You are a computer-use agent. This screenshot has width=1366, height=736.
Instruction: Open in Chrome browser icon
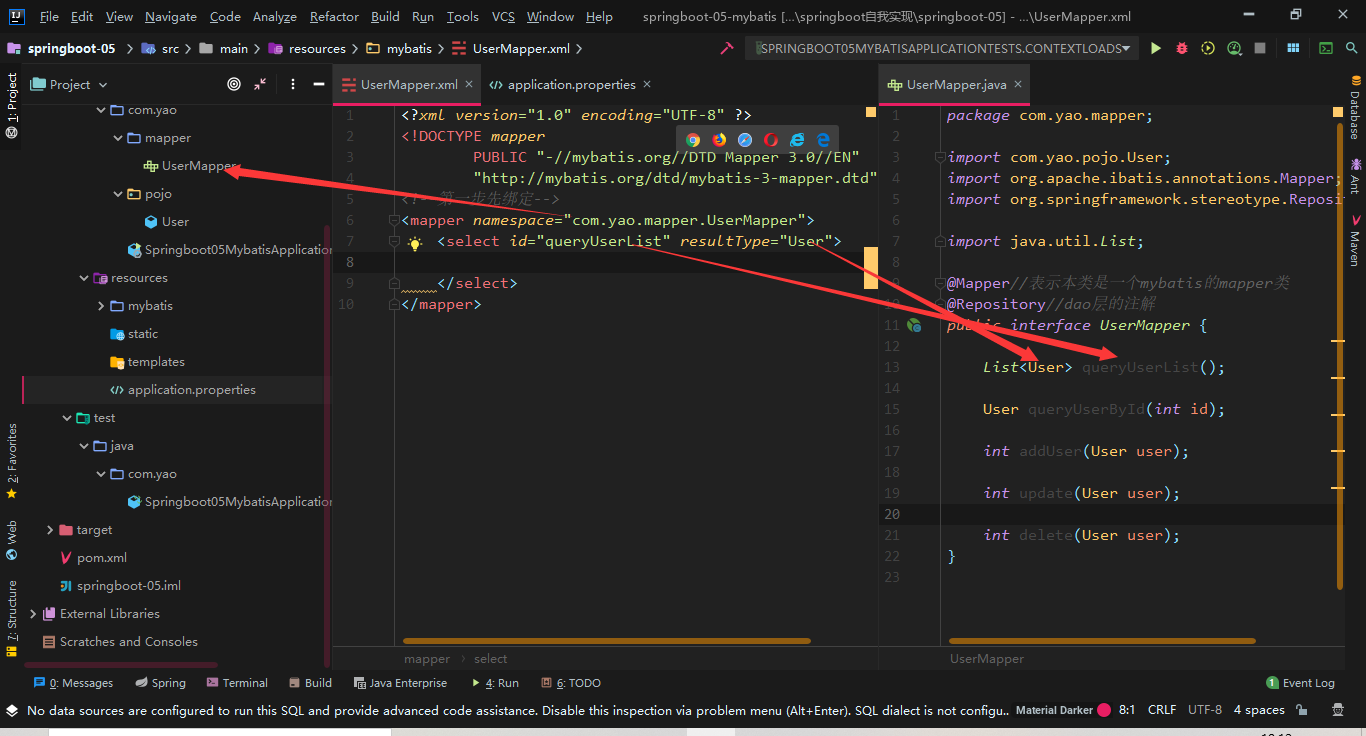pyautogui.click(x=693, y=140)
